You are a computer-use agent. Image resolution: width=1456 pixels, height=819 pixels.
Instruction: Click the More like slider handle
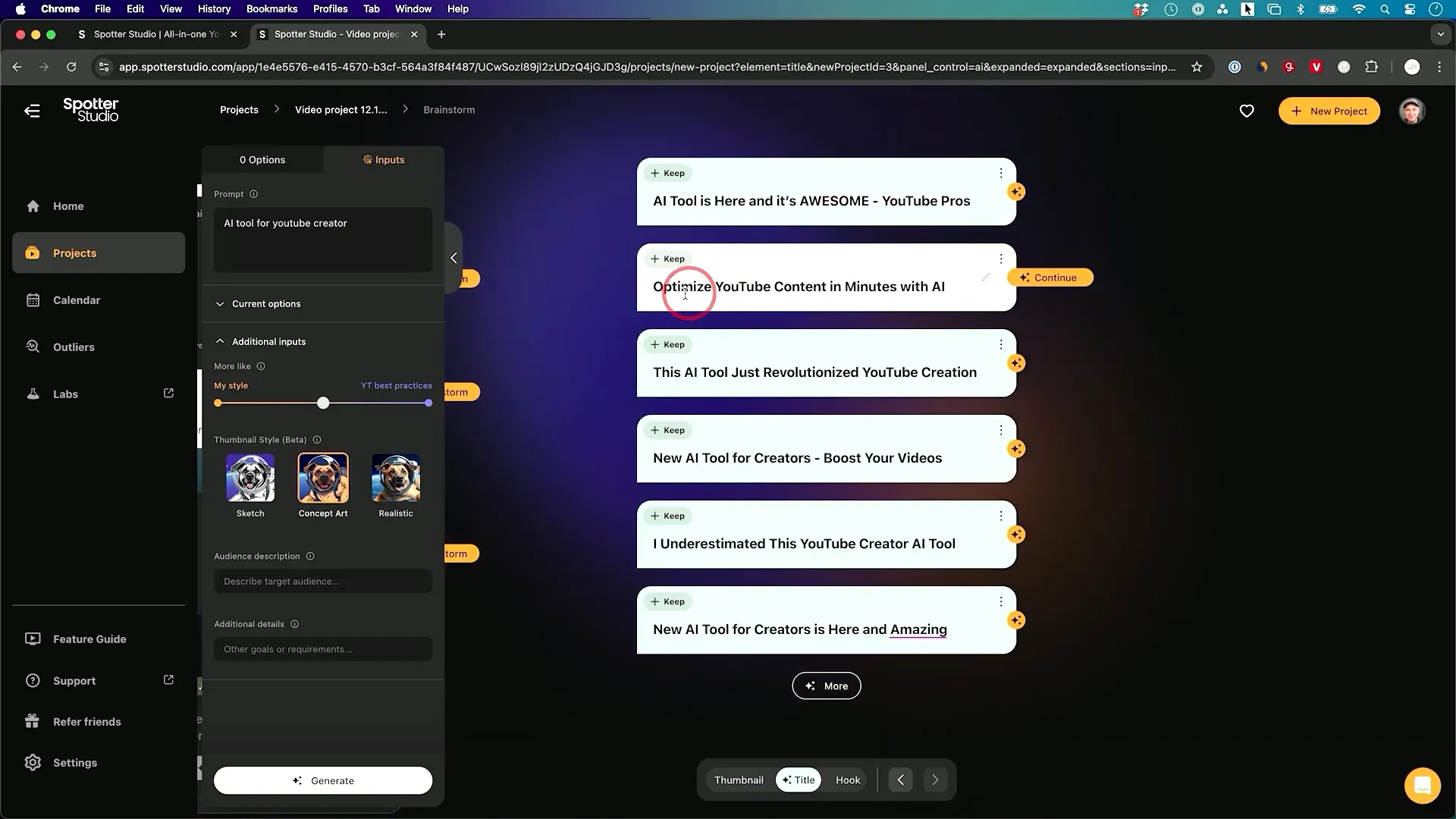[x=323, y=403]
